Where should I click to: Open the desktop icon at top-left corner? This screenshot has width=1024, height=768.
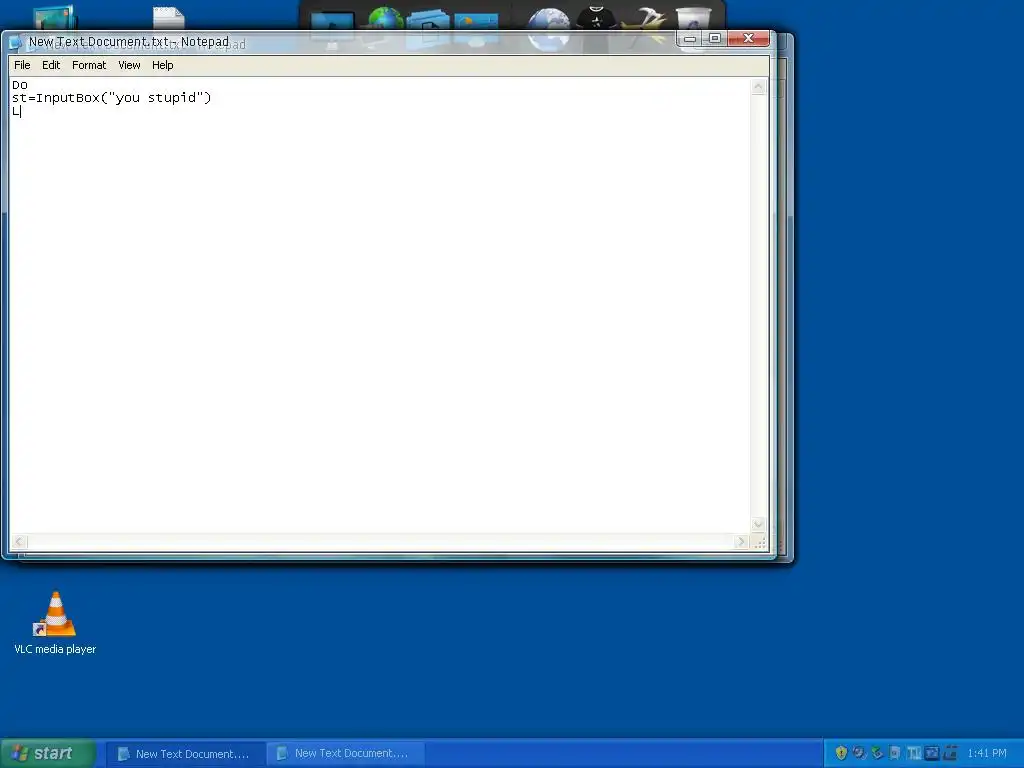55,18
